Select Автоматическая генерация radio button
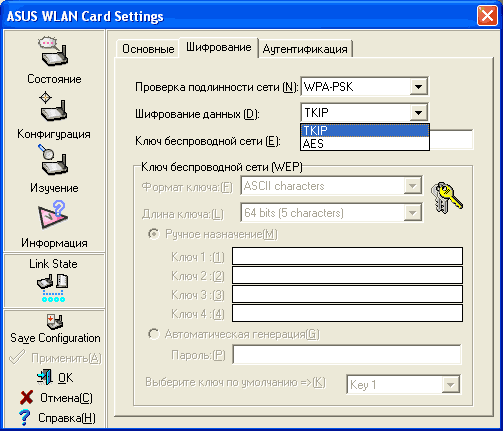 tap(153, 334)
